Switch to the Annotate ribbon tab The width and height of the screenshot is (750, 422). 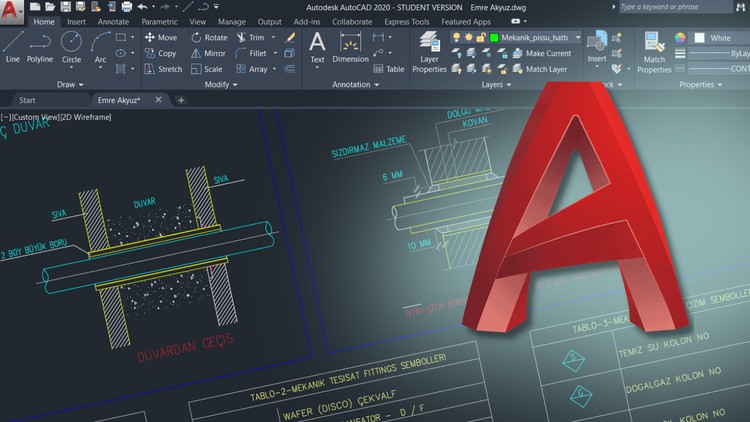point(113,21)
